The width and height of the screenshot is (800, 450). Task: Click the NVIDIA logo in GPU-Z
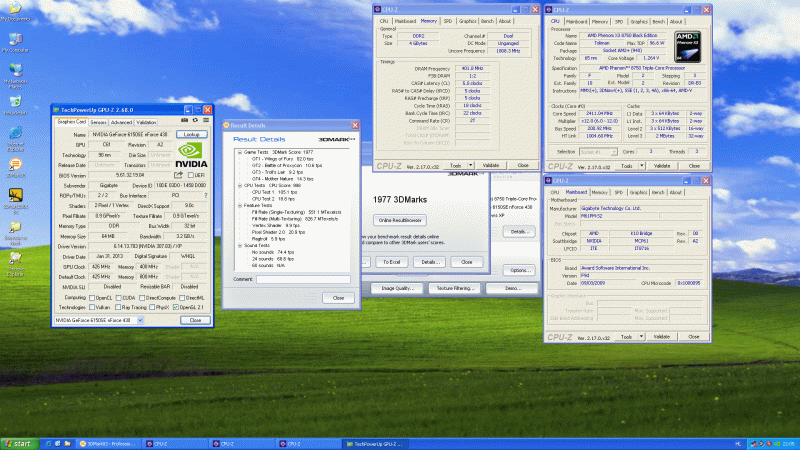pyautogui.click(x=191, y=155)
